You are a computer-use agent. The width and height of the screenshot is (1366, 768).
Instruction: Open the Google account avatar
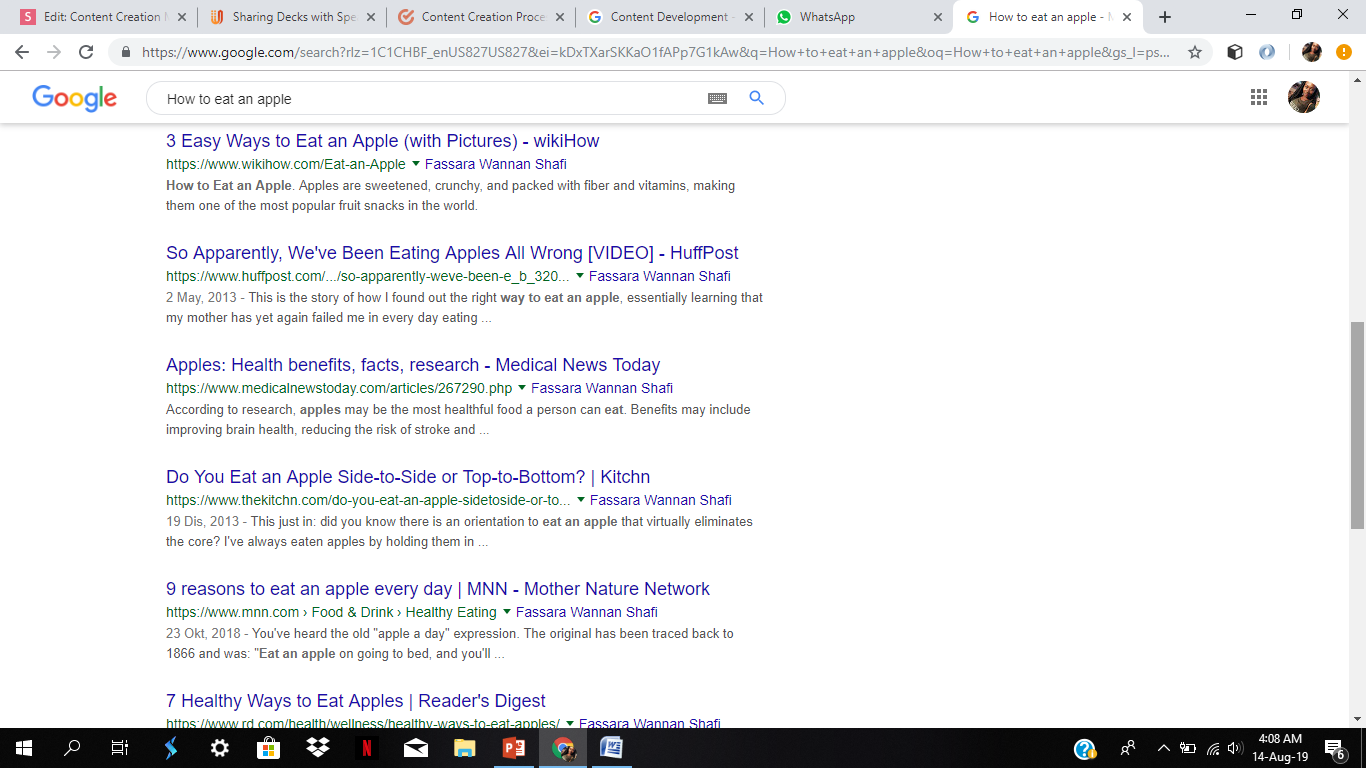[x=1304, y=97]
